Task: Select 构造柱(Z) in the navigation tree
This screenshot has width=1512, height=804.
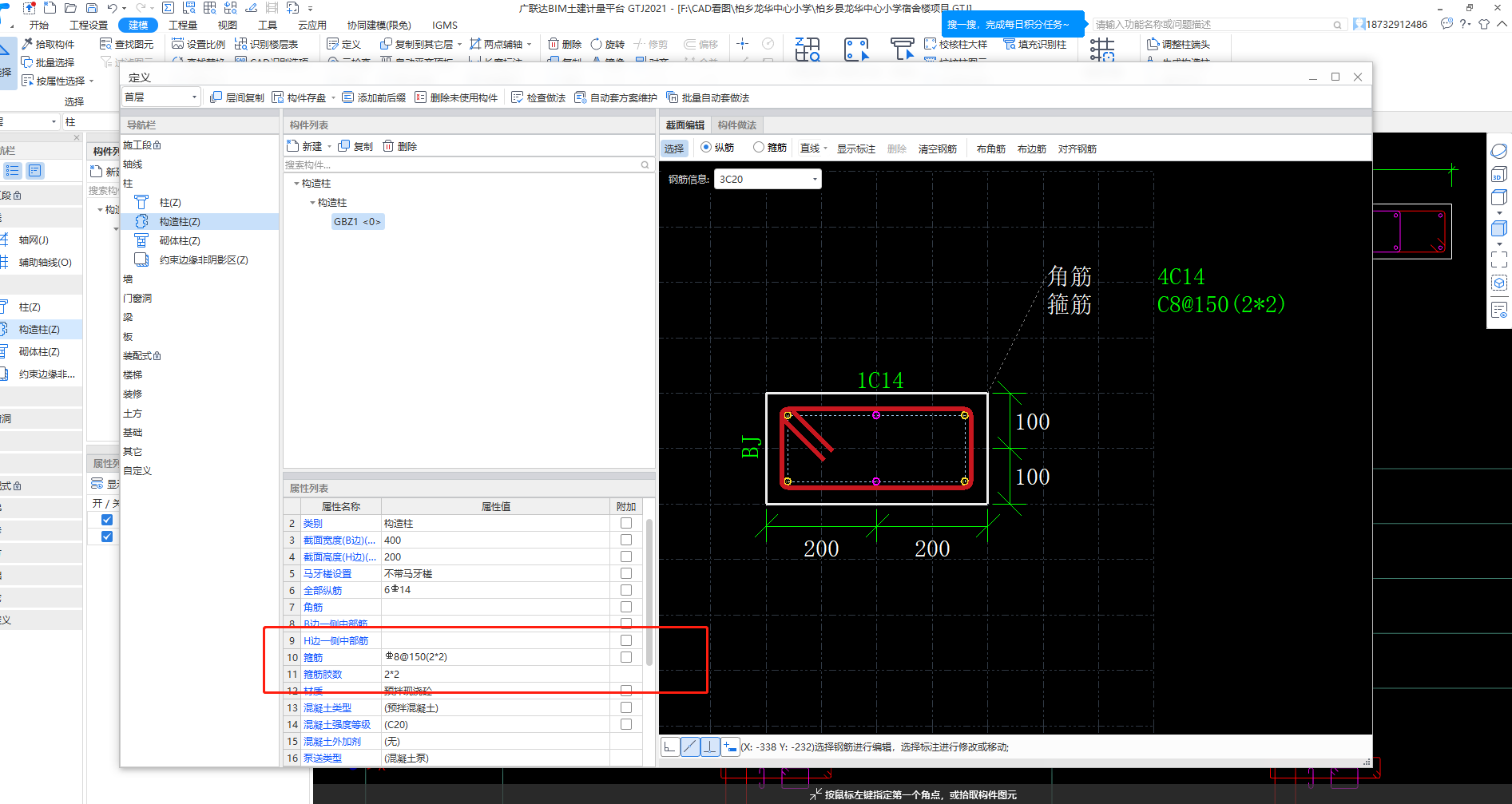Action: [x=180, y=221]
